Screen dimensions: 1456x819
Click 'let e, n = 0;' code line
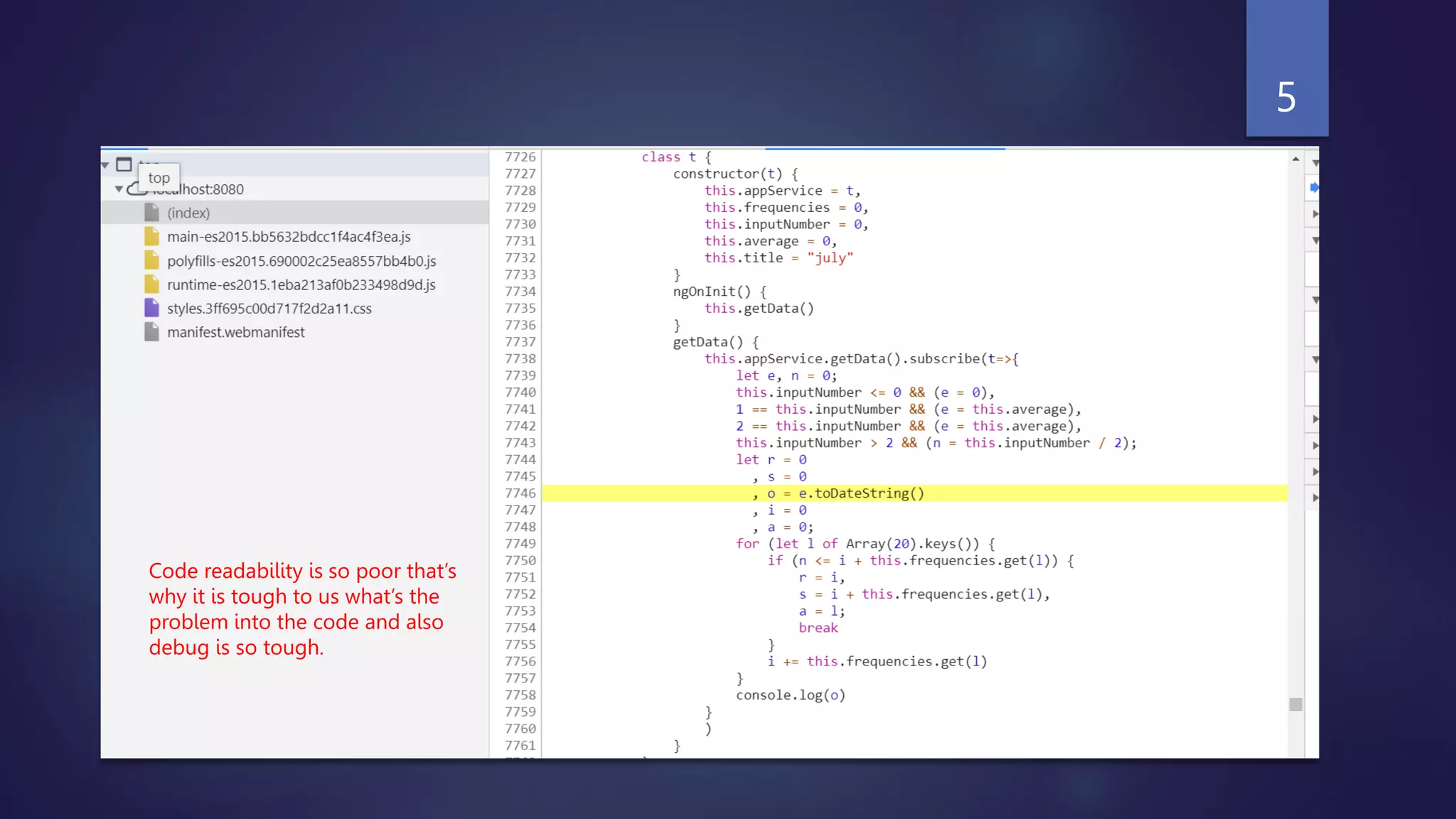786,375
